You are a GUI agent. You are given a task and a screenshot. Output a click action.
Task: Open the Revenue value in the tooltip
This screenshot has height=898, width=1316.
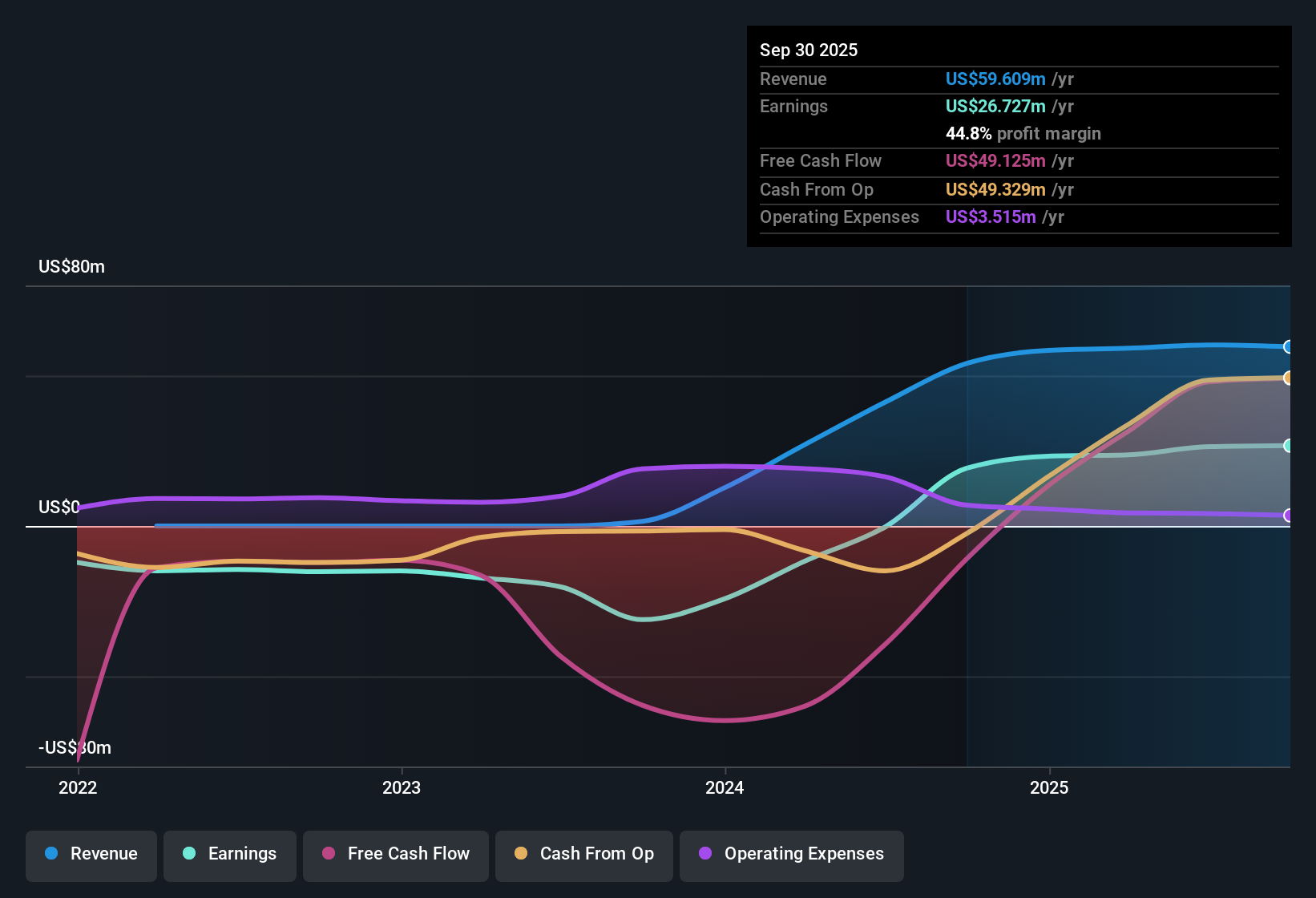pyautogui.click(x=995, y=79)
